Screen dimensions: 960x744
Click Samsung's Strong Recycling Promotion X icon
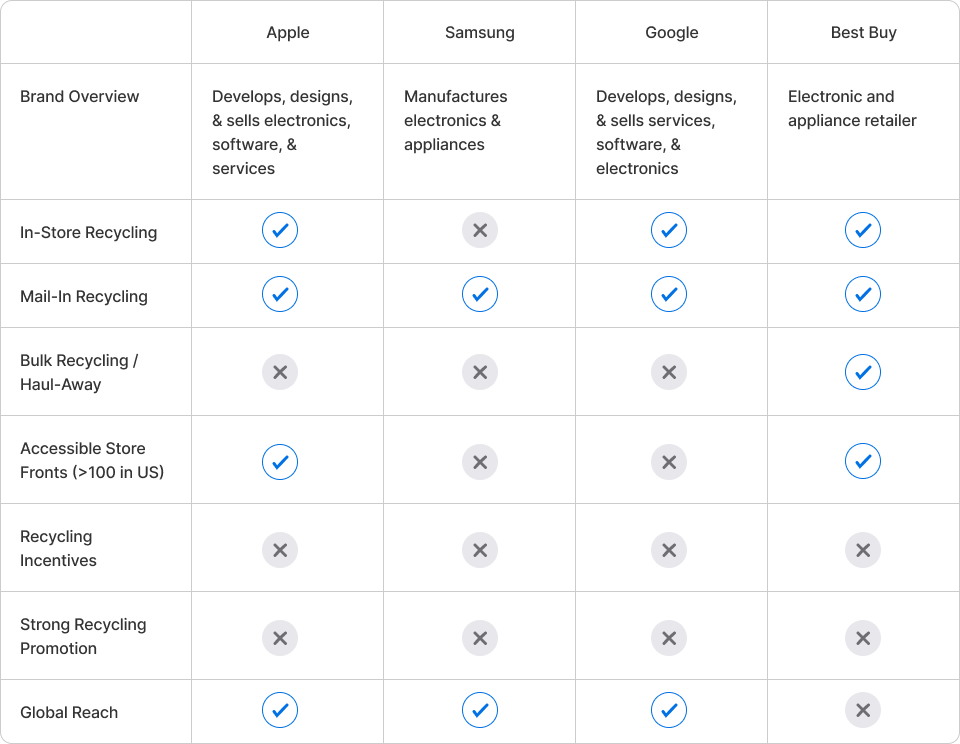[x=480, y=638]
